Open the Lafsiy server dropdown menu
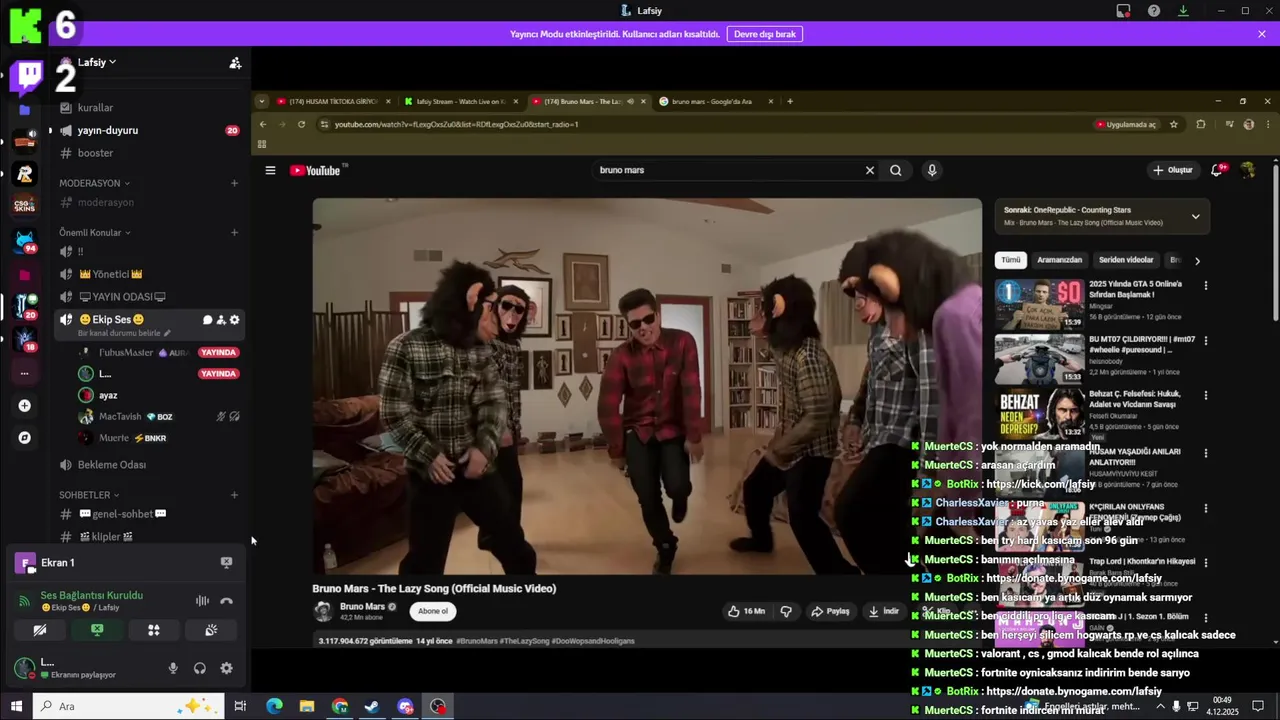1280x720 pixels. [97, 62]
